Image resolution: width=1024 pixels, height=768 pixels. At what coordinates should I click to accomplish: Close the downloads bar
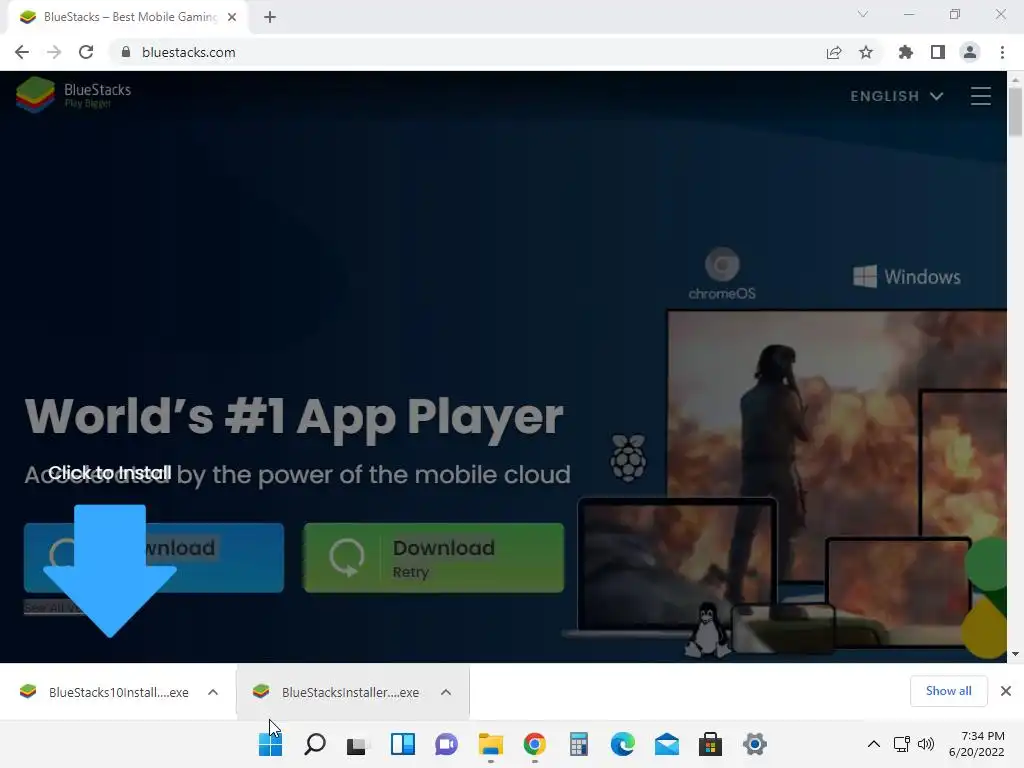point(1006,691)
